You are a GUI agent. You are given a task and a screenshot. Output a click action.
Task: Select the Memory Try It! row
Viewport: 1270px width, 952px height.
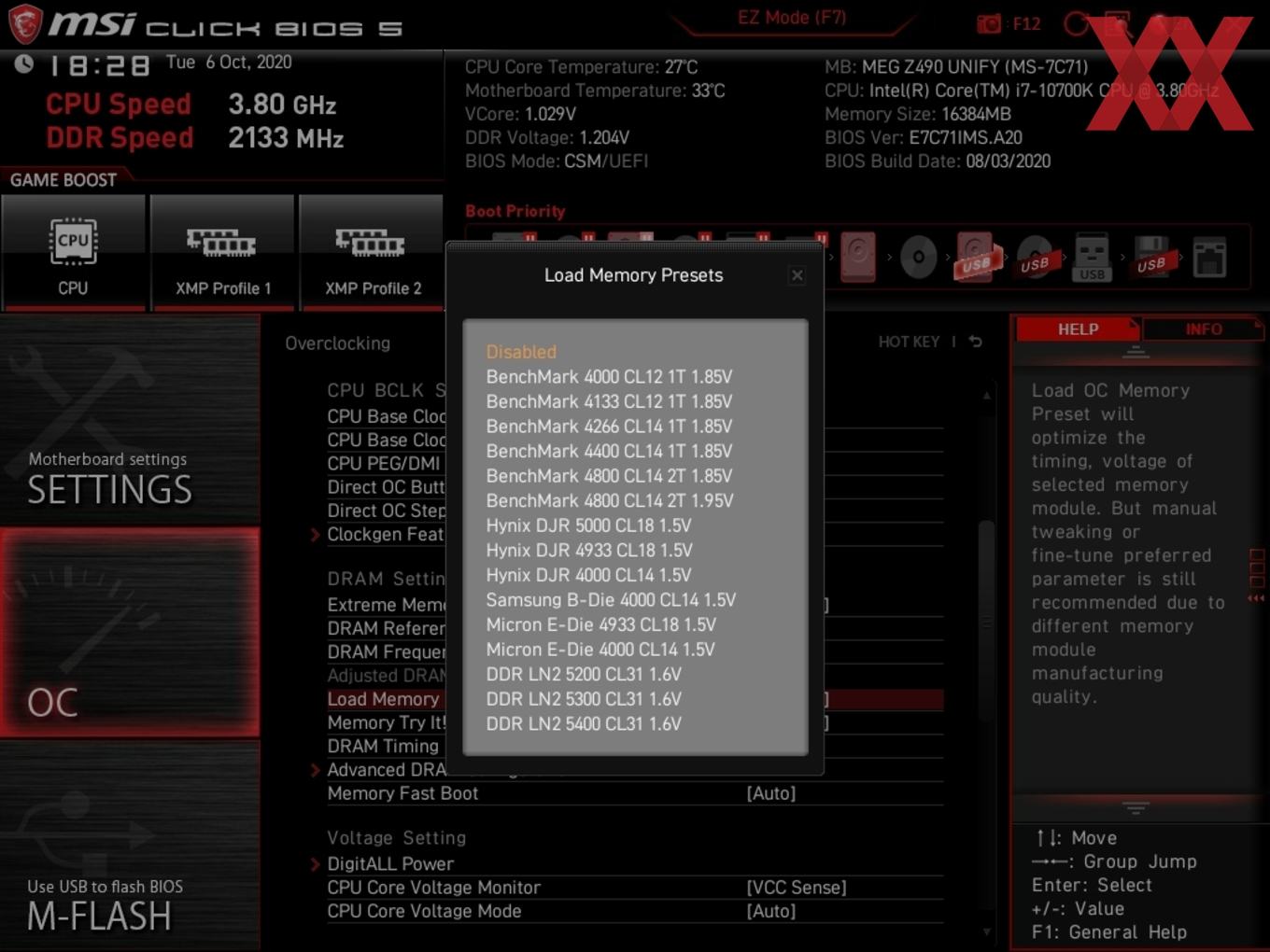(x=387, y=722)
